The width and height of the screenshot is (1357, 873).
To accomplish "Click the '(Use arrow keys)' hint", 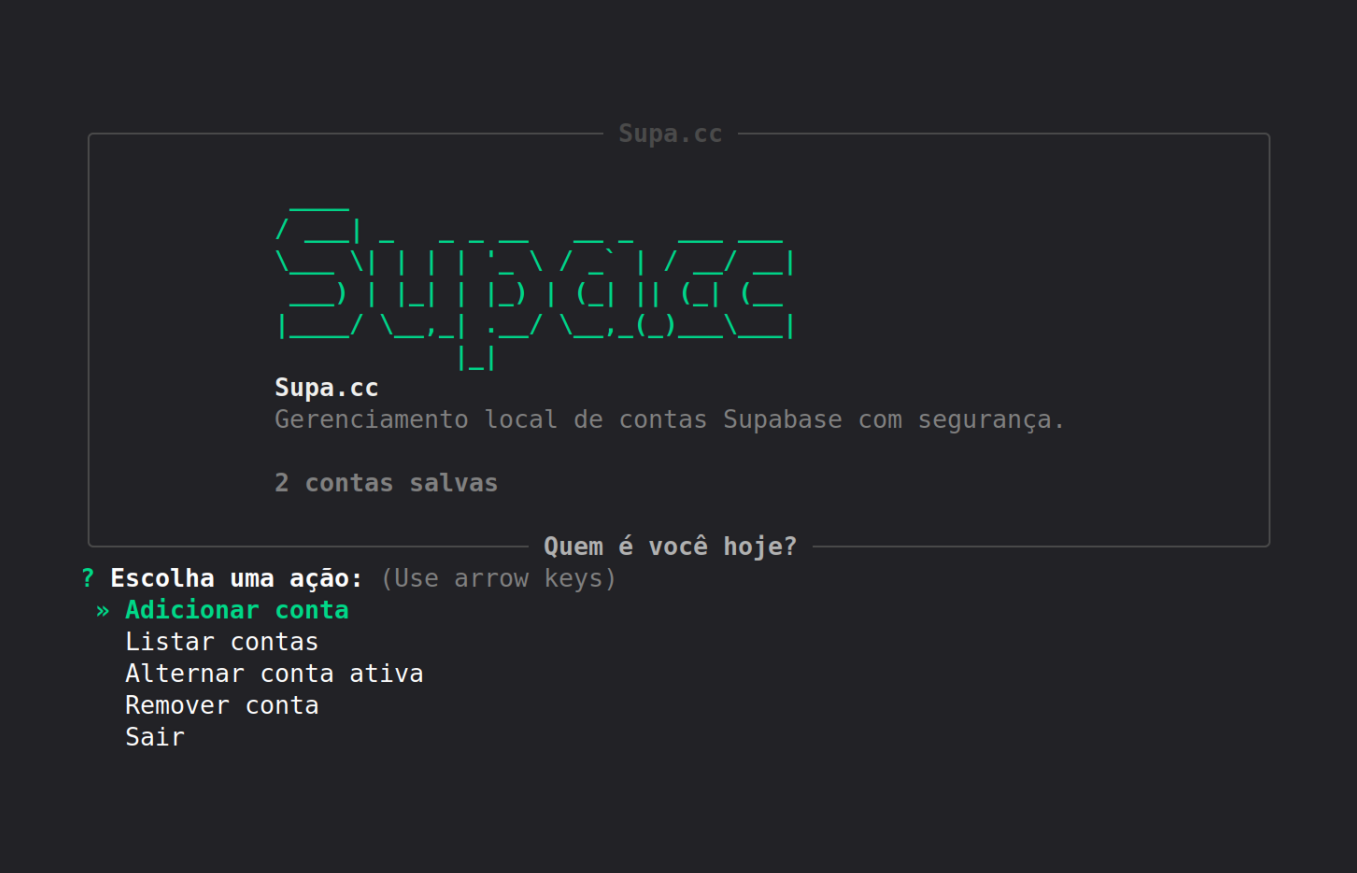I will click(x=498, y=578).
